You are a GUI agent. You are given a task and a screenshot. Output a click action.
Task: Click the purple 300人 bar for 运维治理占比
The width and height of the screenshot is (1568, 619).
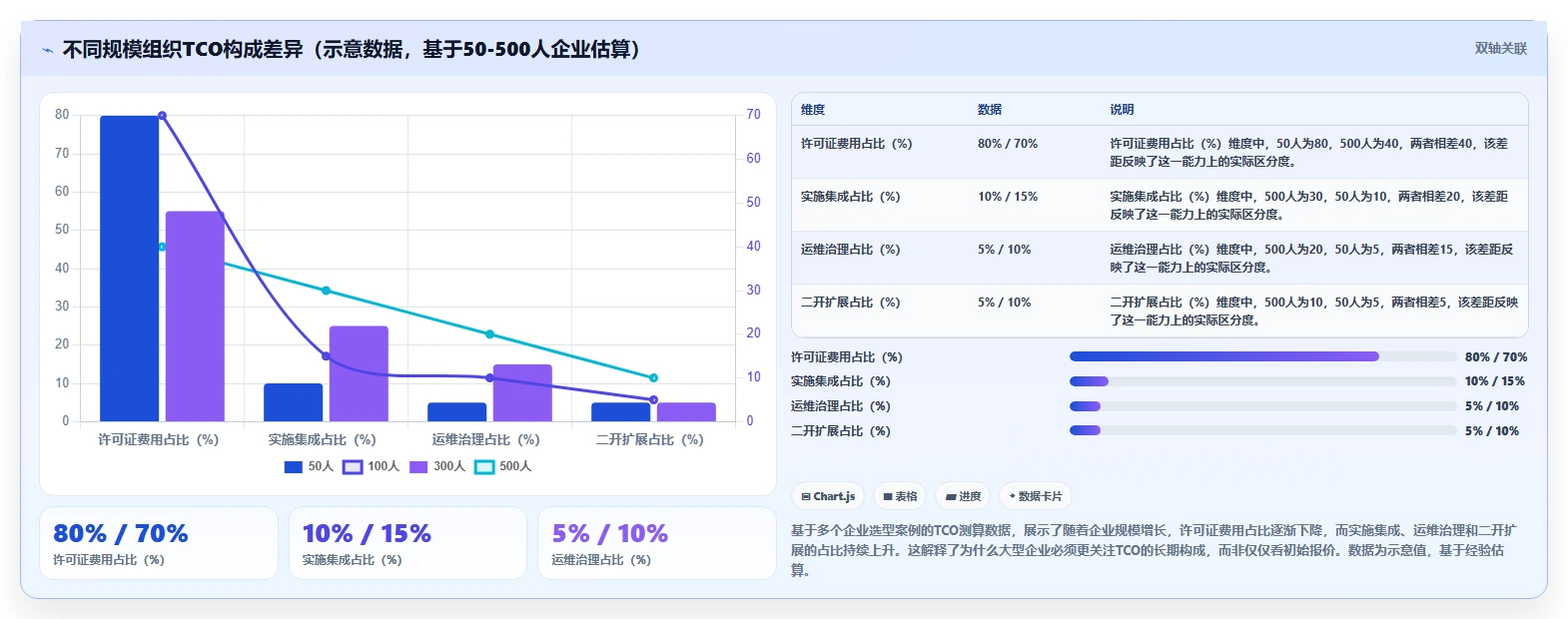(x=522, y=392)
